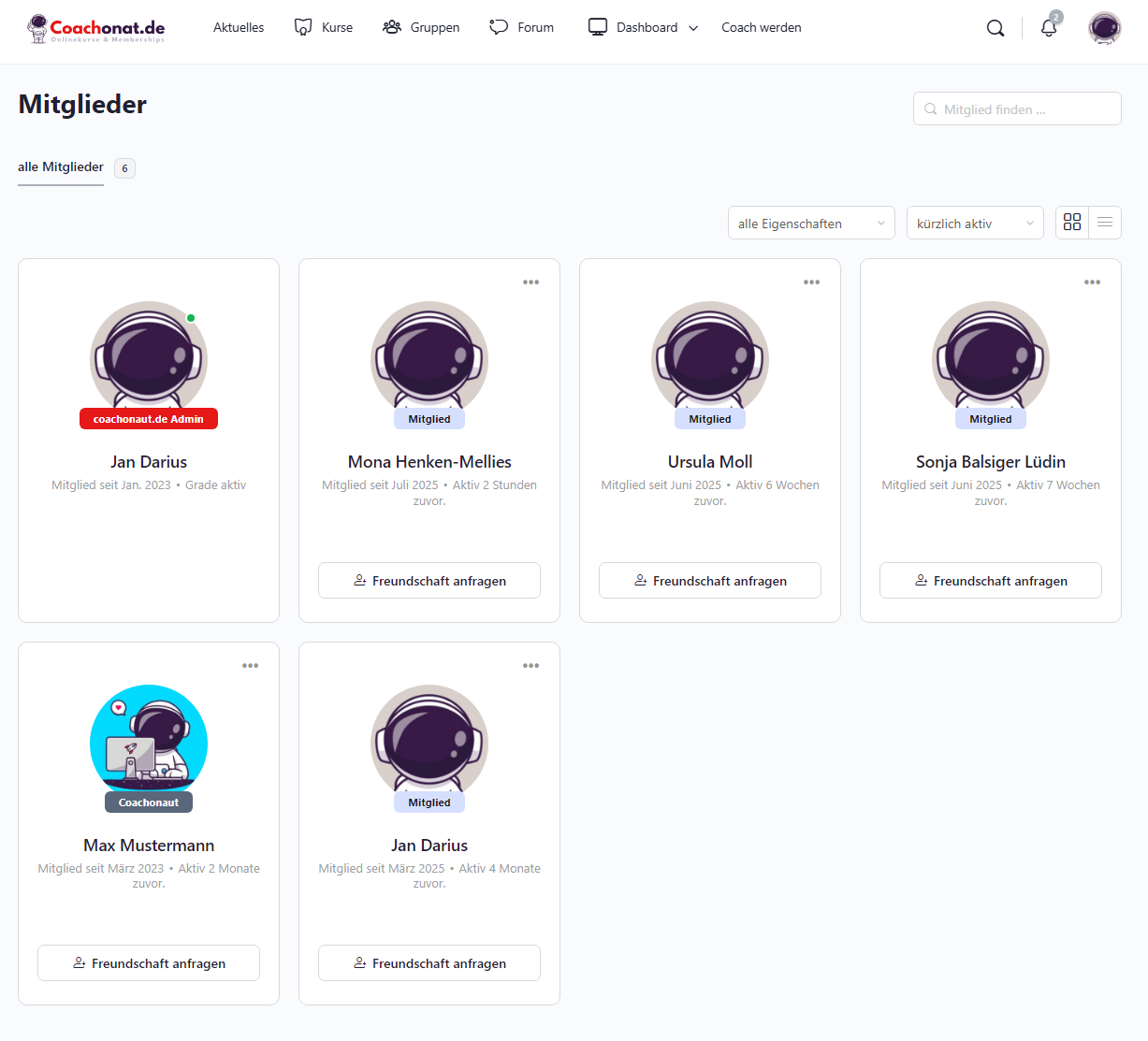This screenshot has height=1041, width=1148.
Task: Expand the 'alle Eigenschaften' filter dropdown
Action: (810, 224)
